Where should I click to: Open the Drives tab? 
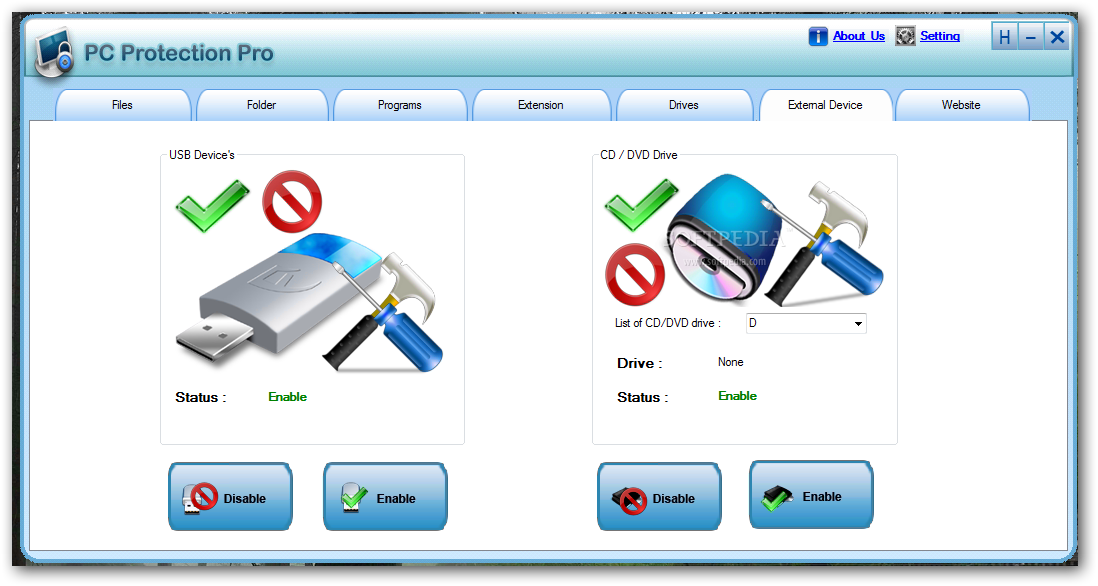tap(683, 105)
